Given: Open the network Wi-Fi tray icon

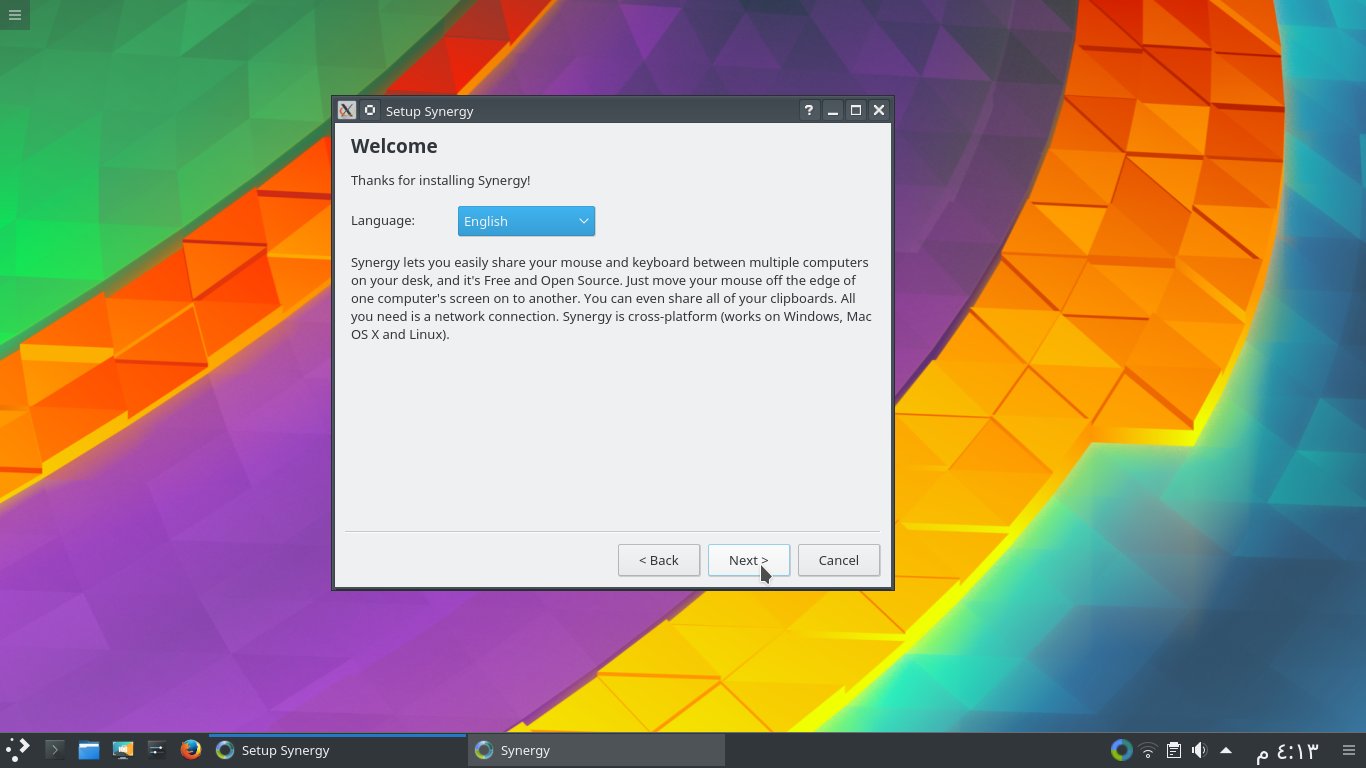Looking at the screenshot, I should [x=1148, y=750].
